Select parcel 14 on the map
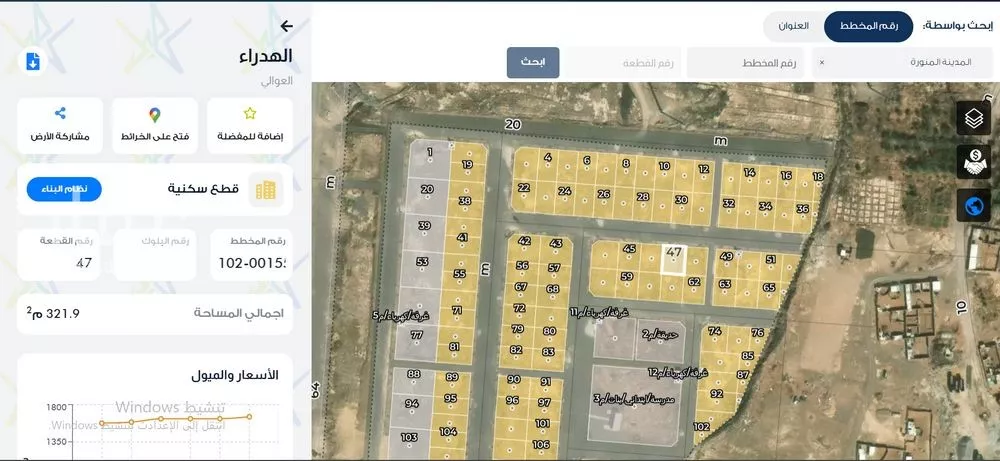 click(749, 172)
